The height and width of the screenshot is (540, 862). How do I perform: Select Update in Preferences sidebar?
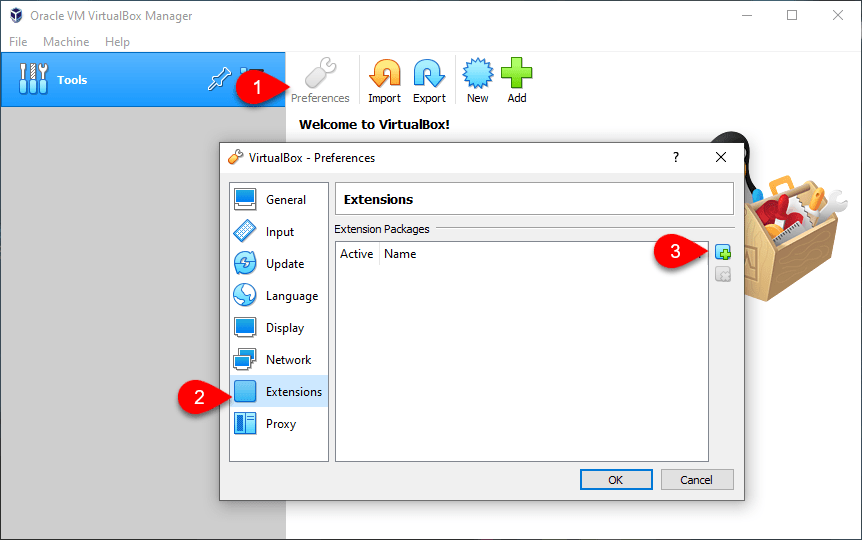click(x=279, y=263)
